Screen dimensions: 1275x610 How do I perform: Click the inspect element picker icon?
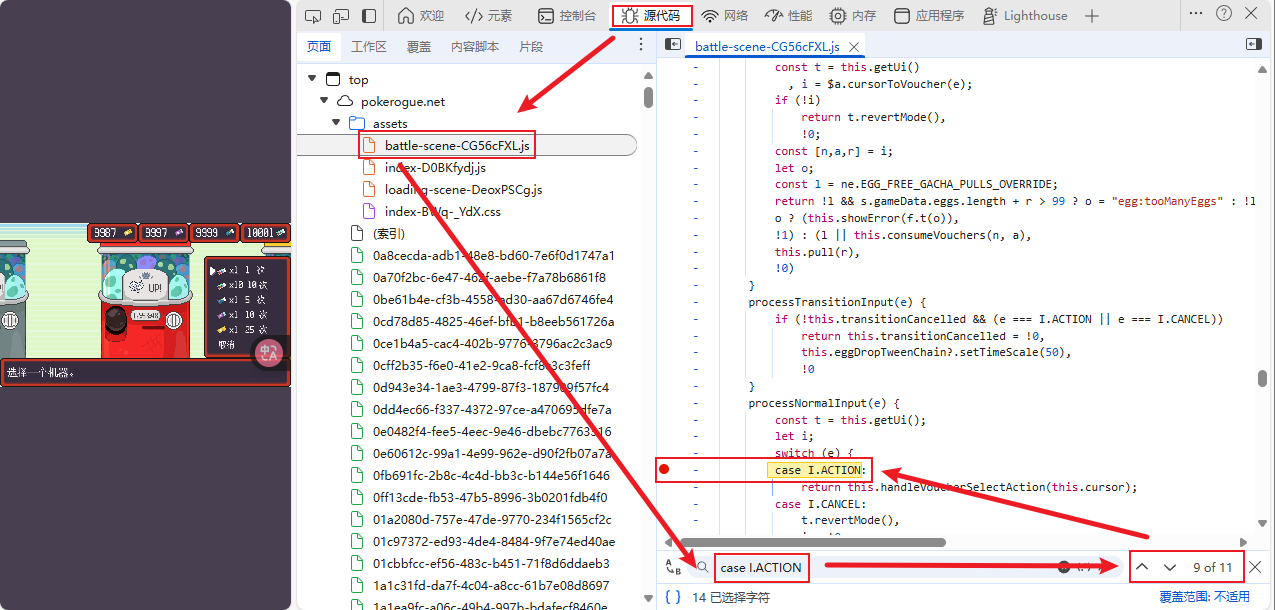(313, 16)
